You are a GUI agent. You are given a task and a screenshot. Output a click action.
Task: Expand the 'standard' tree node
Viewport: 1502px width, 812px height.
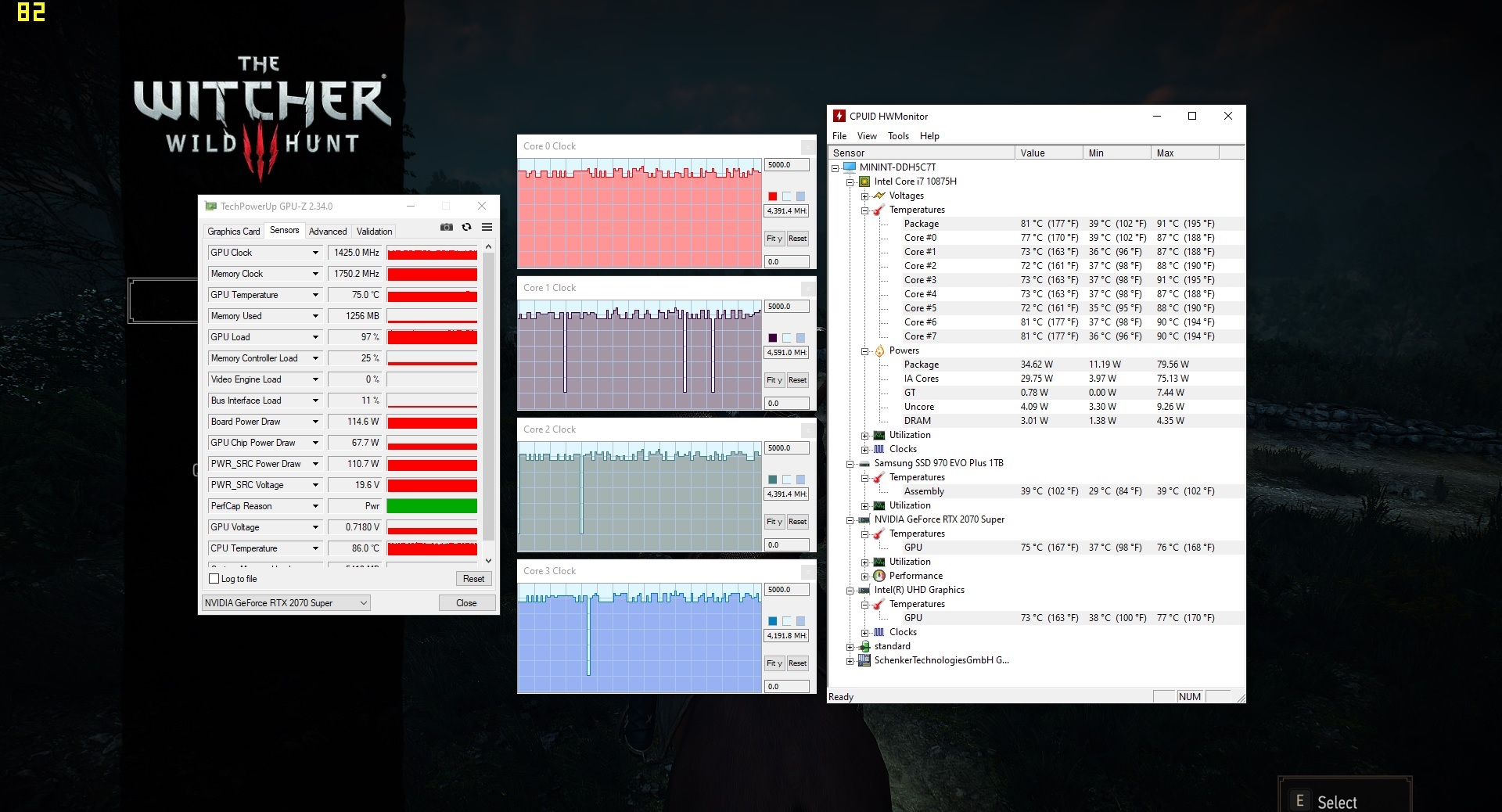click(x=850, y=647)
